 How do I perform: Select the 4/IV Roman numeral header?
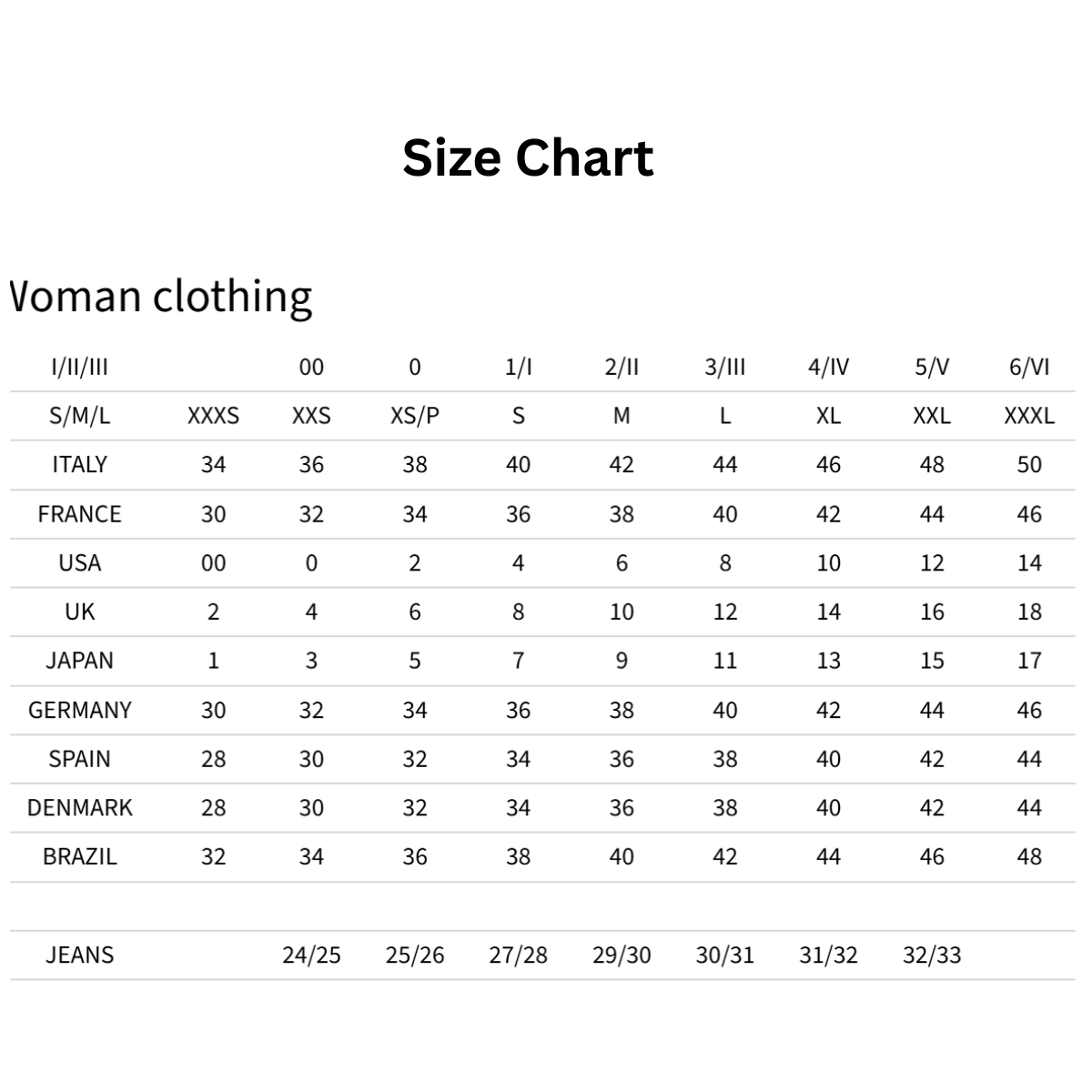(x=828, y=368)
